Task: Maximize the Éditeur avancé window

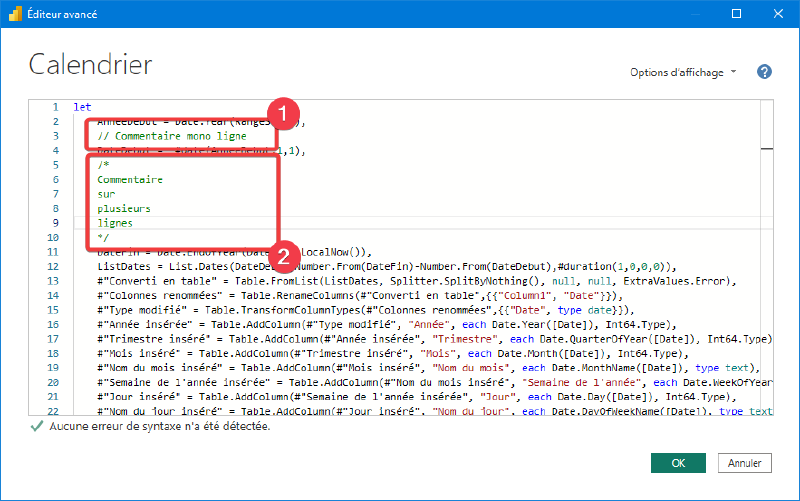Action: [736, 14]
